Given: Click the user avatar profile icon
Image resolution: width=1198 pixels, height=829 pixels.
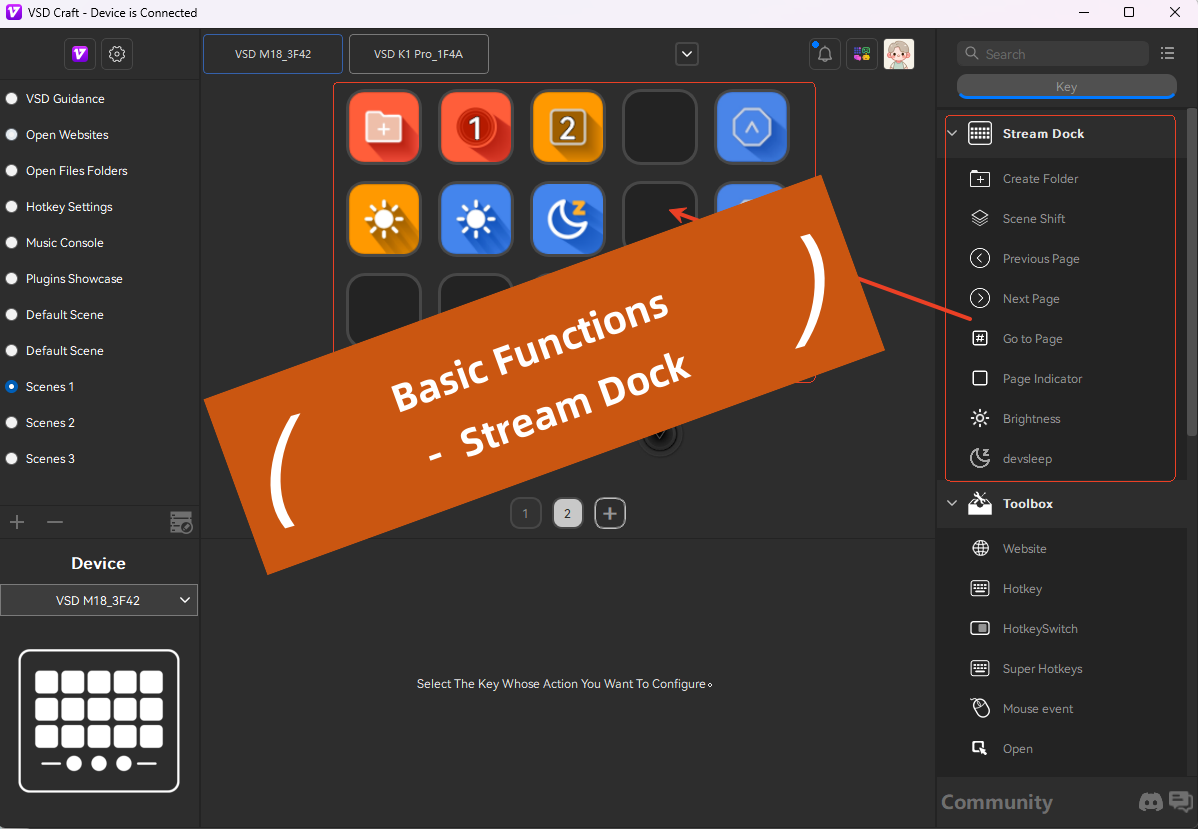Looking at the screenshot, I should click(x=898, y=54).
